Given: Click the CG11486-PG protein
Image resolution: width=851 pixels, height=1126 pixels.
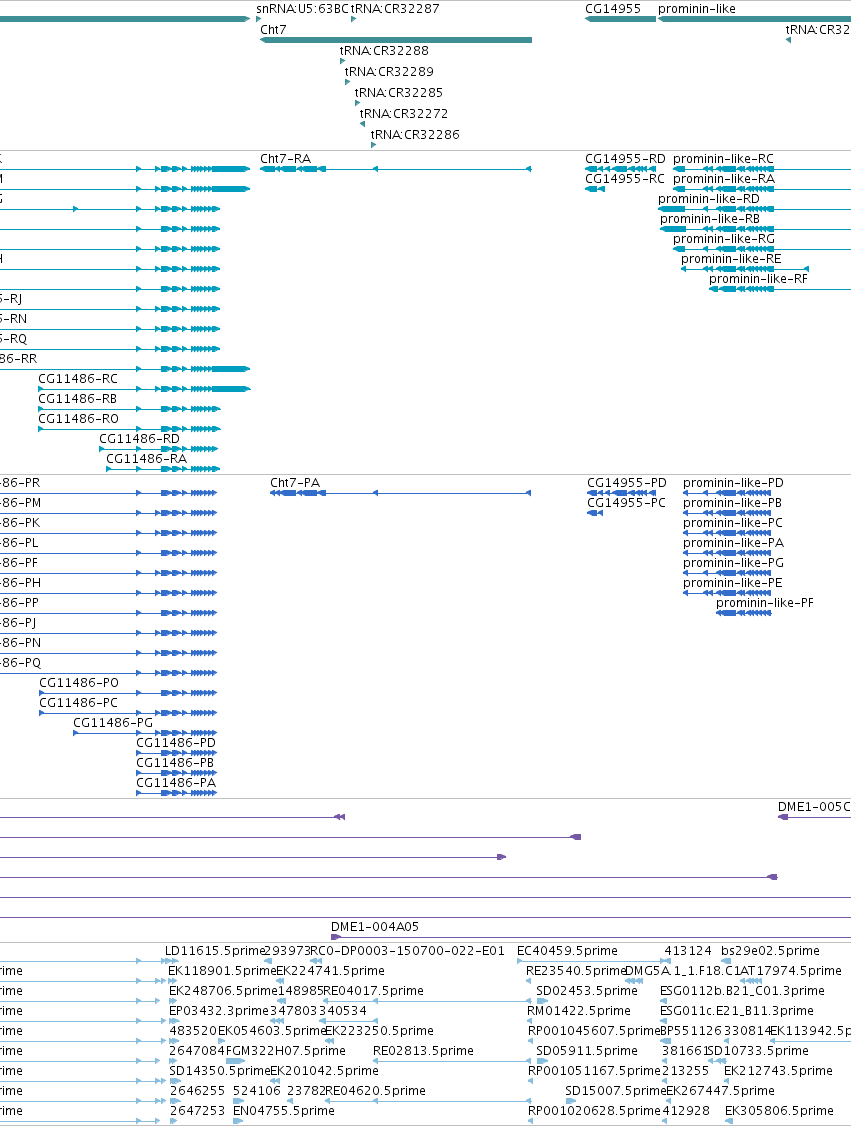Looking at the screenshot, I should 145,733.
